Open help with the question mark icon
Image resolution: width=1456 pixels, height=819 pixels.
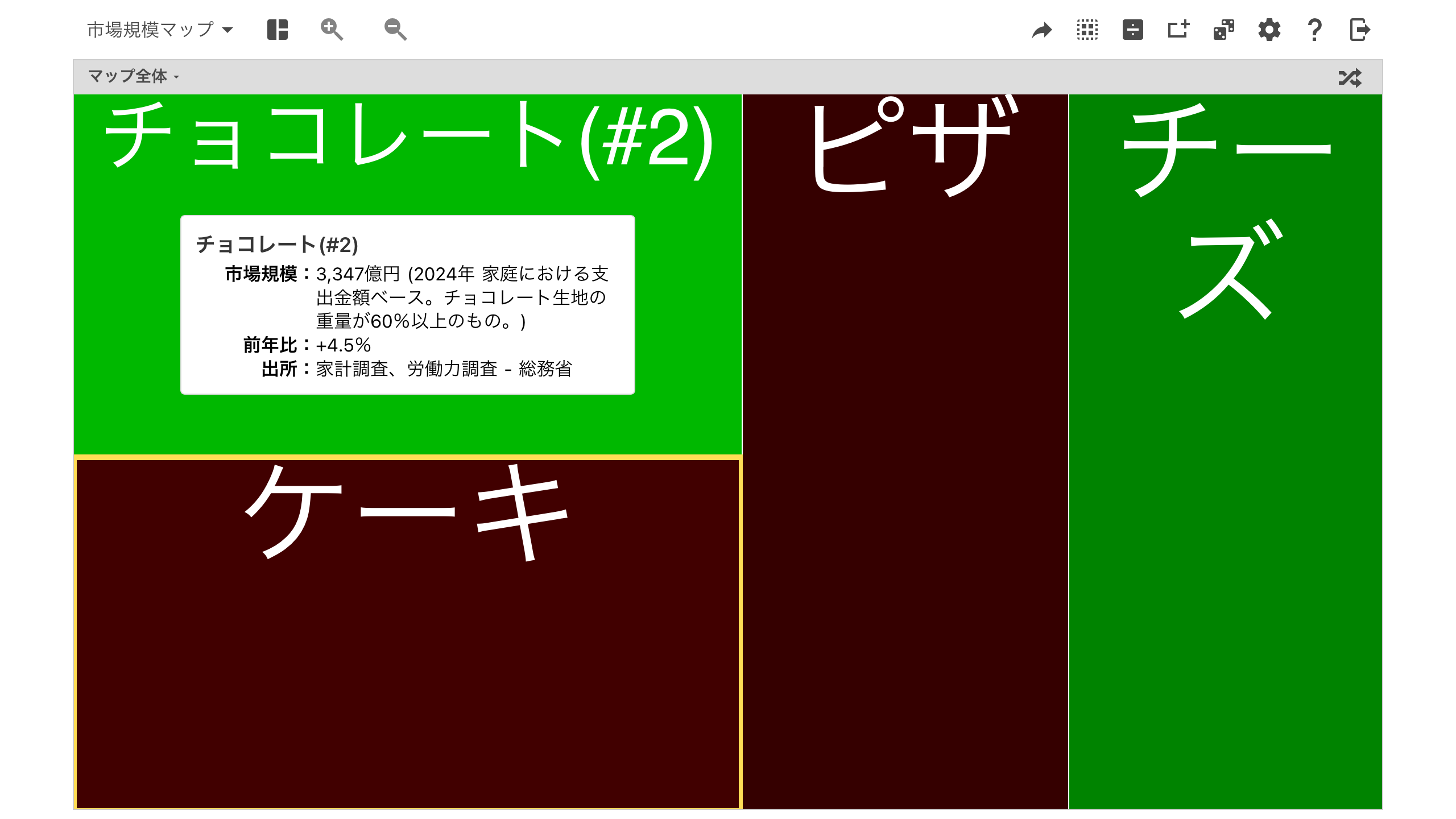click(1315, 30)
